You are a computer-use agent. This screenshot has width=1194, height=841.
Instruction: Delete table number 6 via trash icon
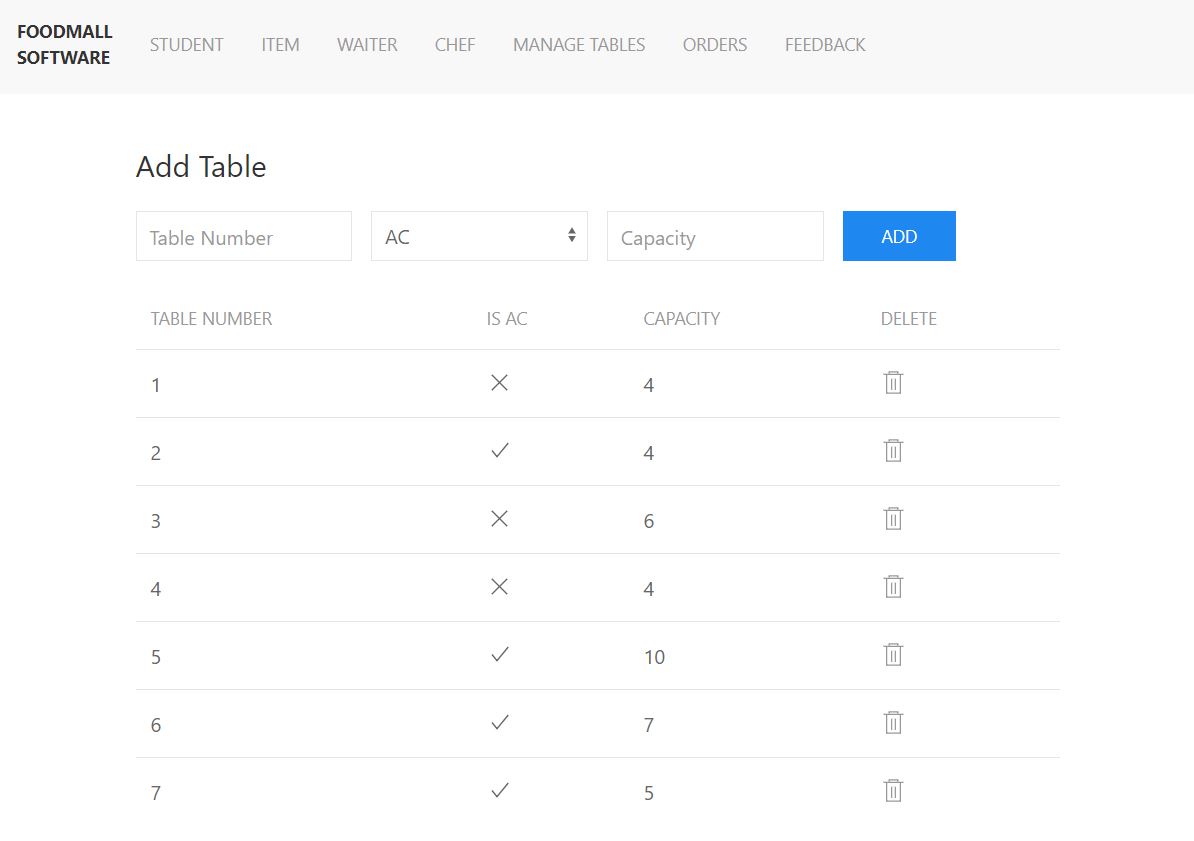(893, 722)
